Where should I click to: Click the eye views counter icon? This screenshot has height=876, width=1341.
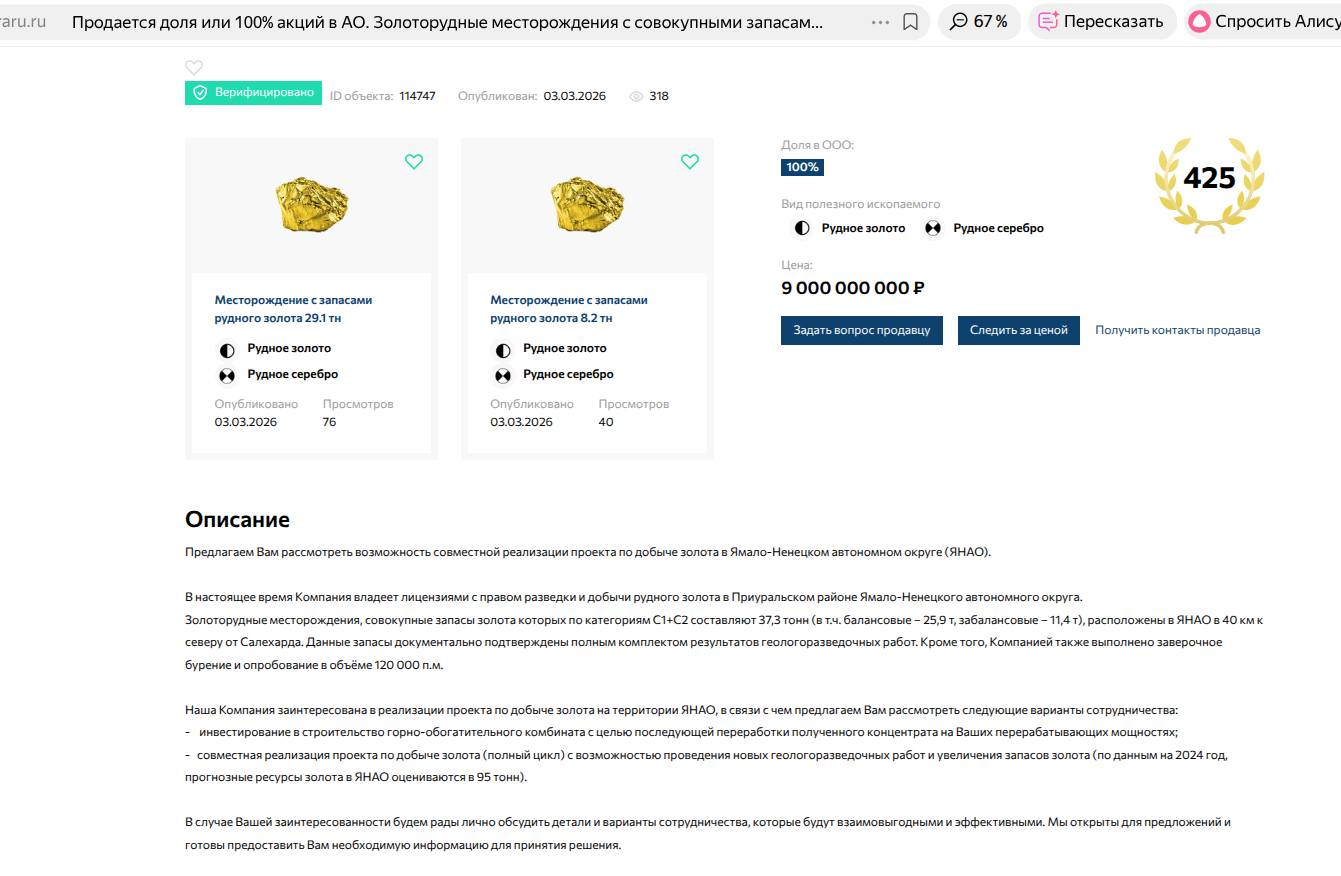[636, 97]
